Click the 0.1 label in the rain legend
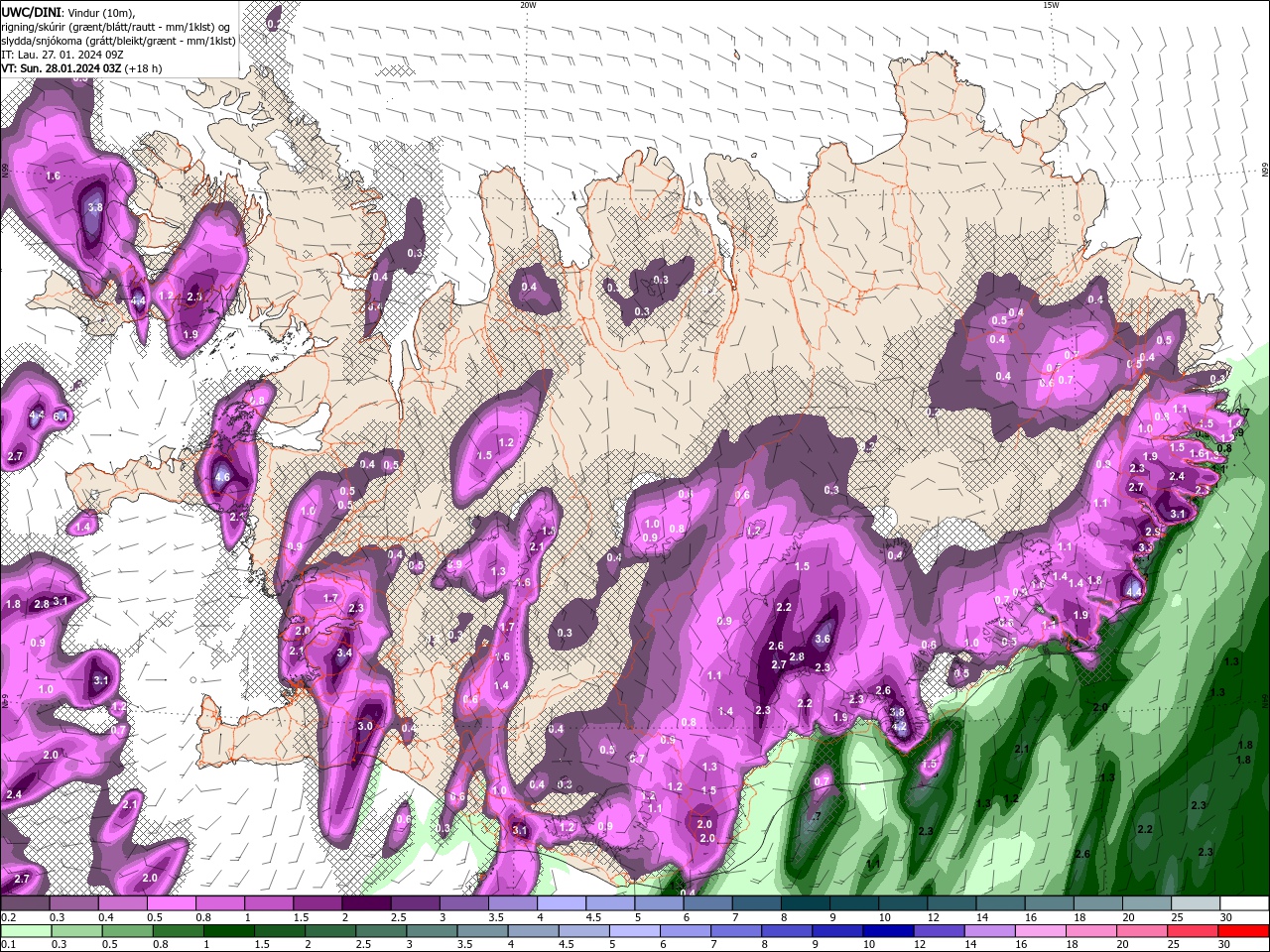The width and height of the screenshot is (1270, 952). [x=8, y=944]
